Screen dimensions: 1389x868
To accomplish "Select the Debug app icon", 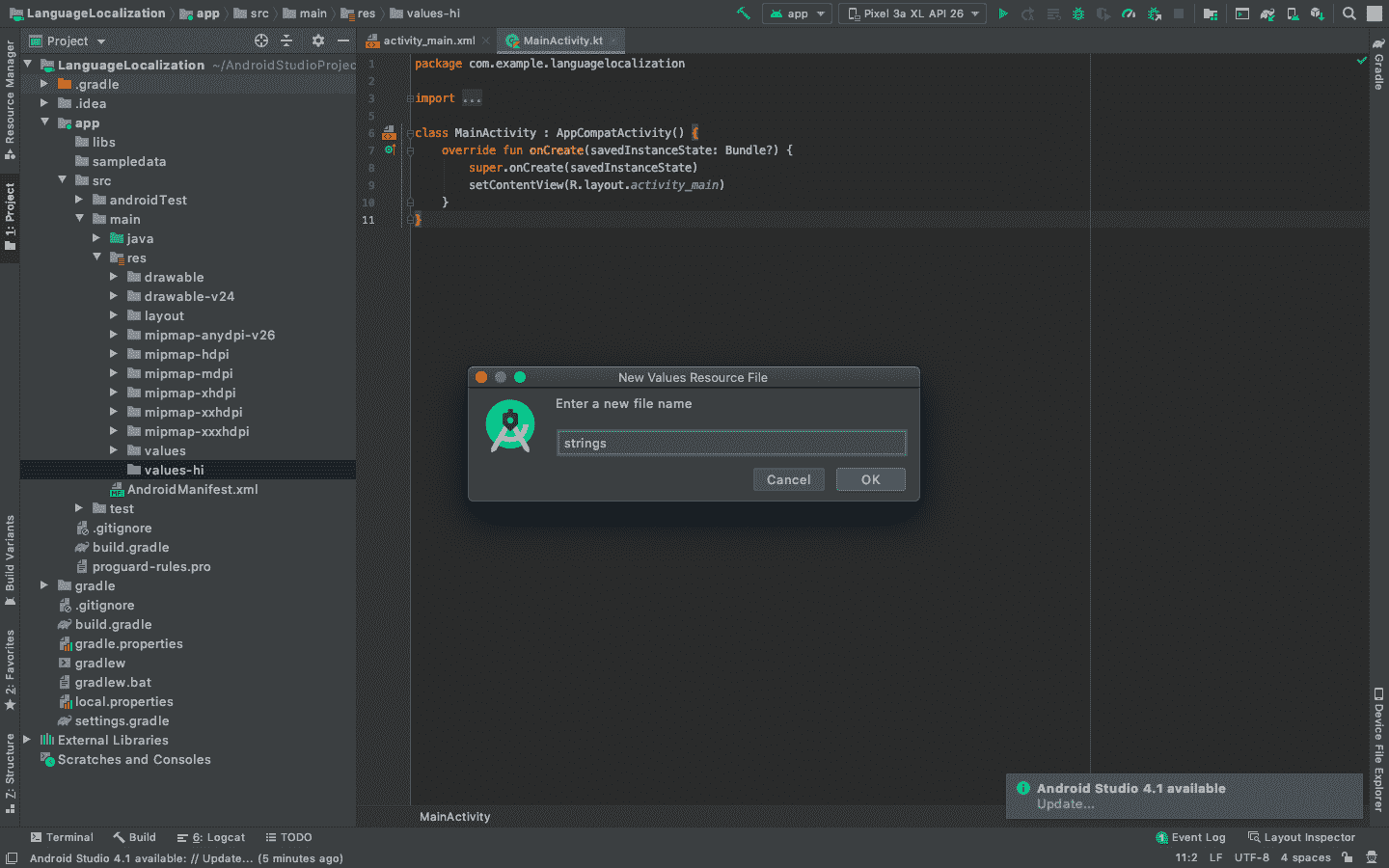I will point(1077,13).
